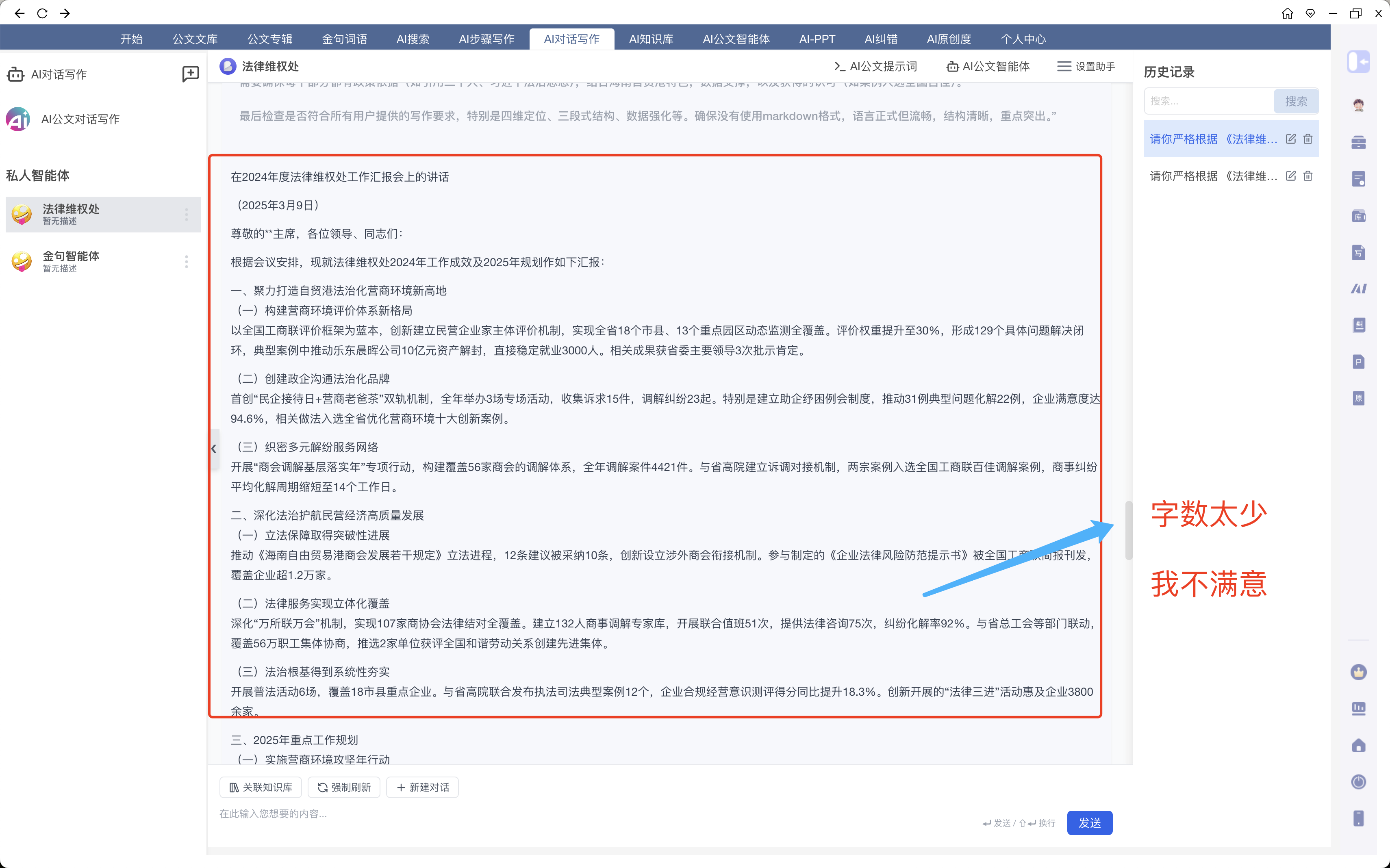
Task: Click the chat content vertical scrollbar
Action: coord(1128,530)
